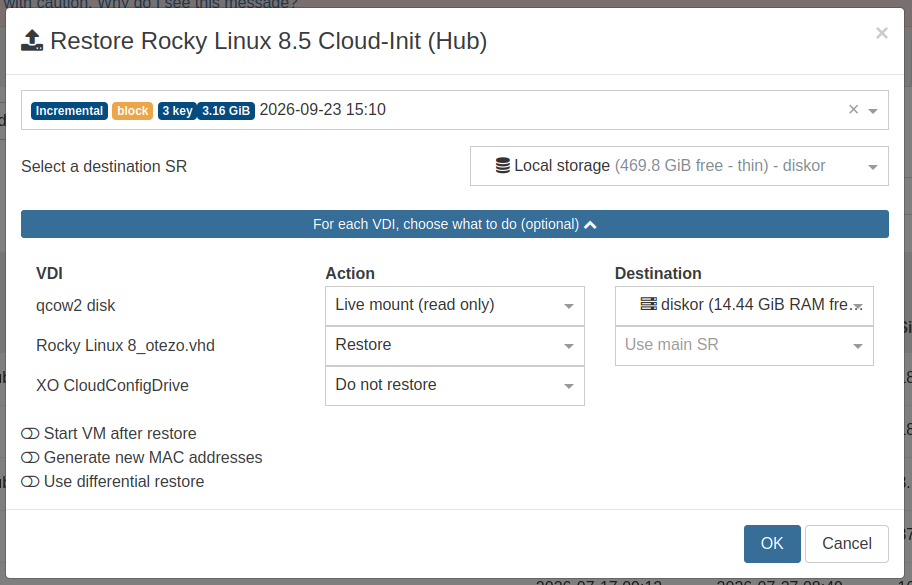Click the Action column header

350,273
